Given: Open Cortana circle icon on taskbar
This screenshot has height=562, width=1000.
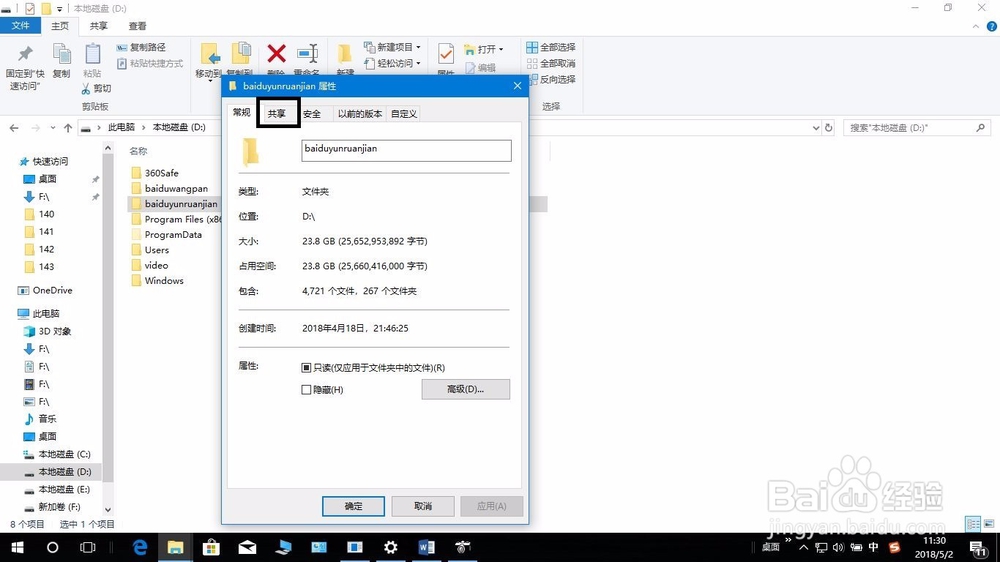Looking at the screenshot, I should click(52, 547).
